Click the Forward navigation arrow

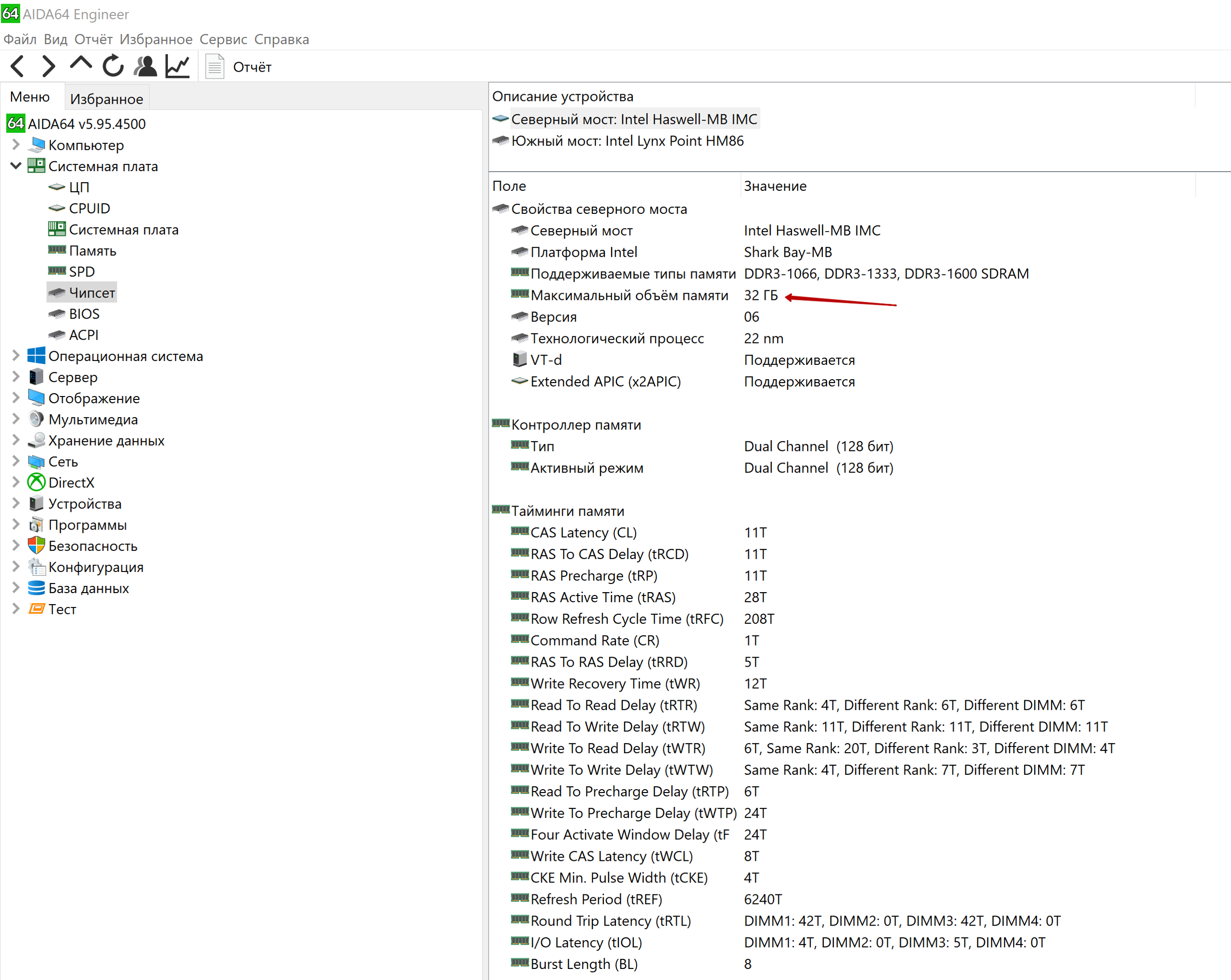pyautogui.click(x=49, y=66)
